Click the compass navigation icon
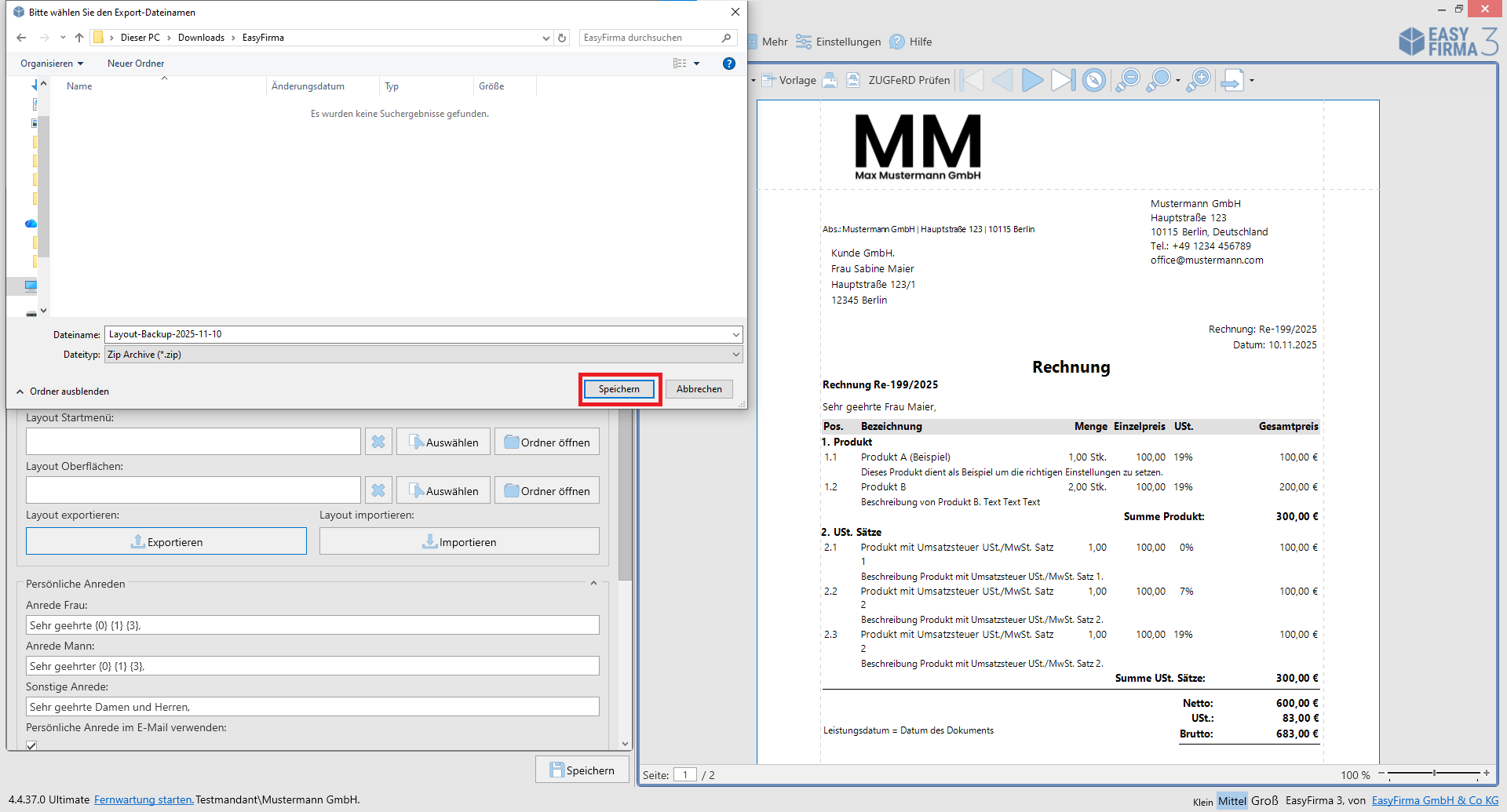 [1093, 80]
